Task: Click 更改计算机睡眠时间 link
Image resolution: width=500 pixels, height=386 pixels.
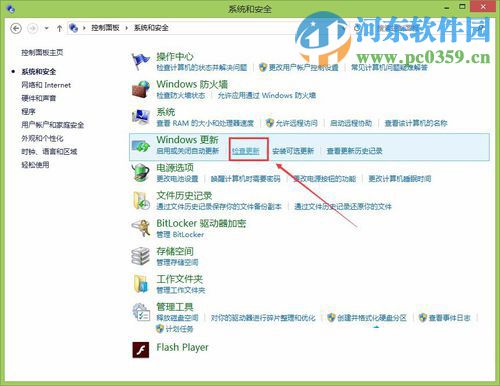Action: (400, 179)
